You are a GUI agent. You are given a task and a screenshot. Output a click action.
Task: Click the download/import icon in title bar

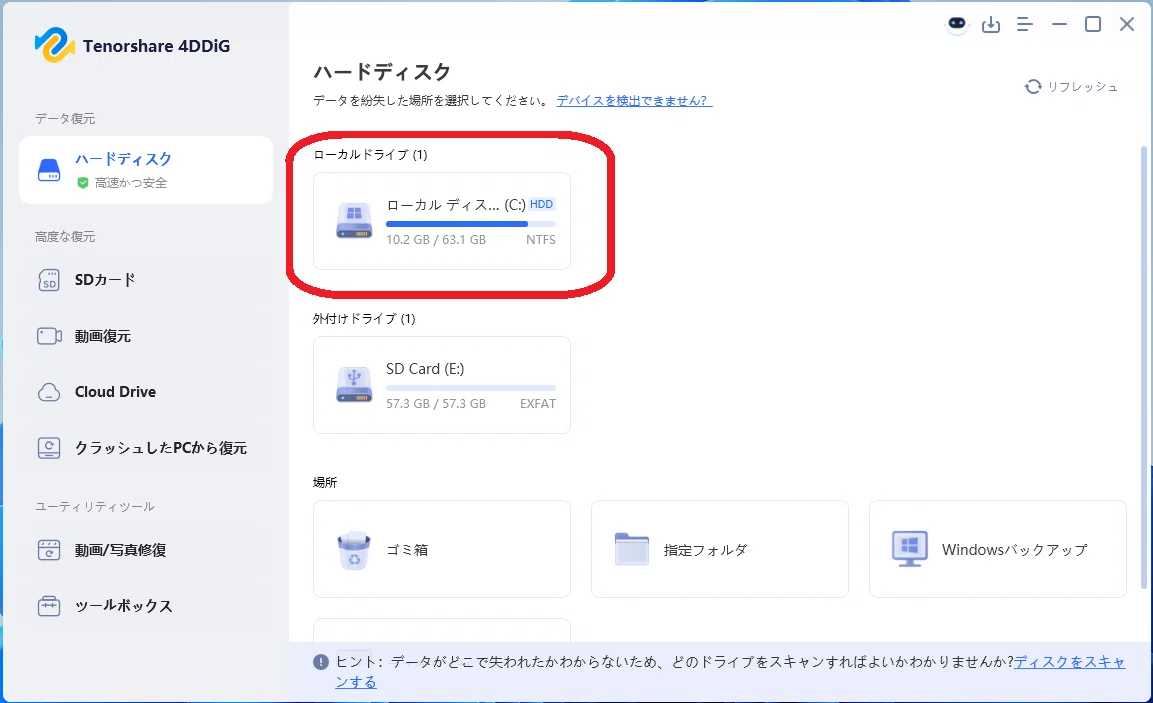(x=990, y=25)
